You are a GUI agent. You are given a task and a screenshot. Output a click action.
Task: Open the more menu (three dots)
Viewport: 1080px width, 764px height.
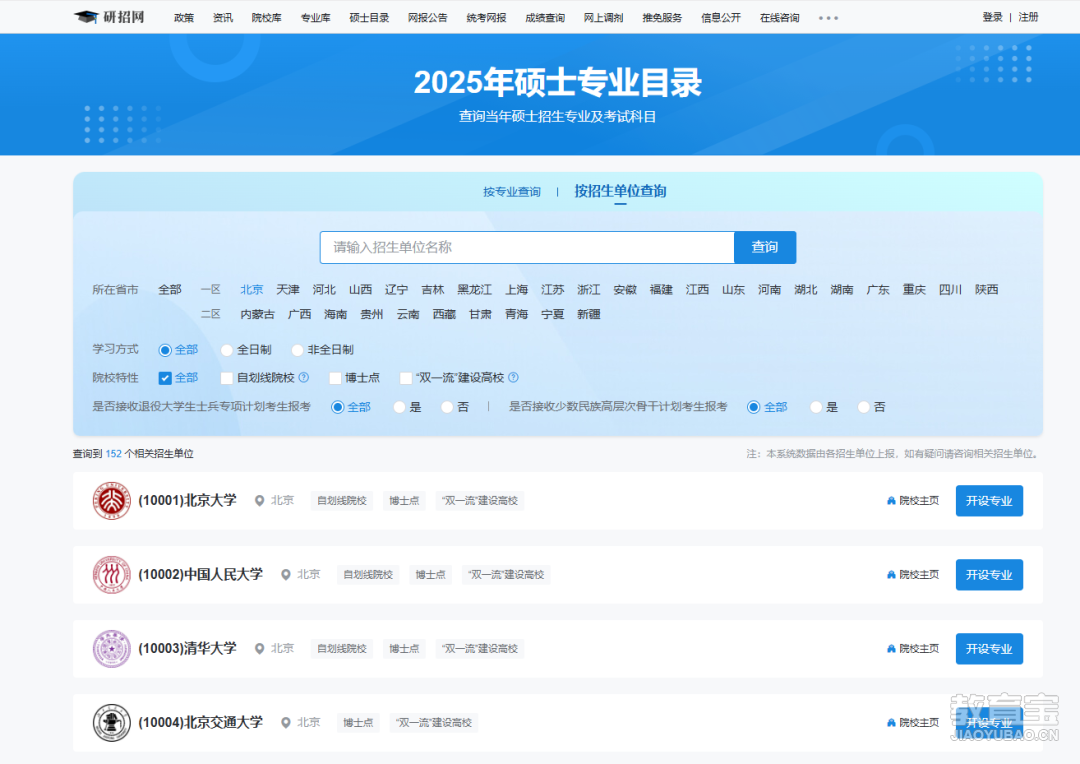(828, 18)
